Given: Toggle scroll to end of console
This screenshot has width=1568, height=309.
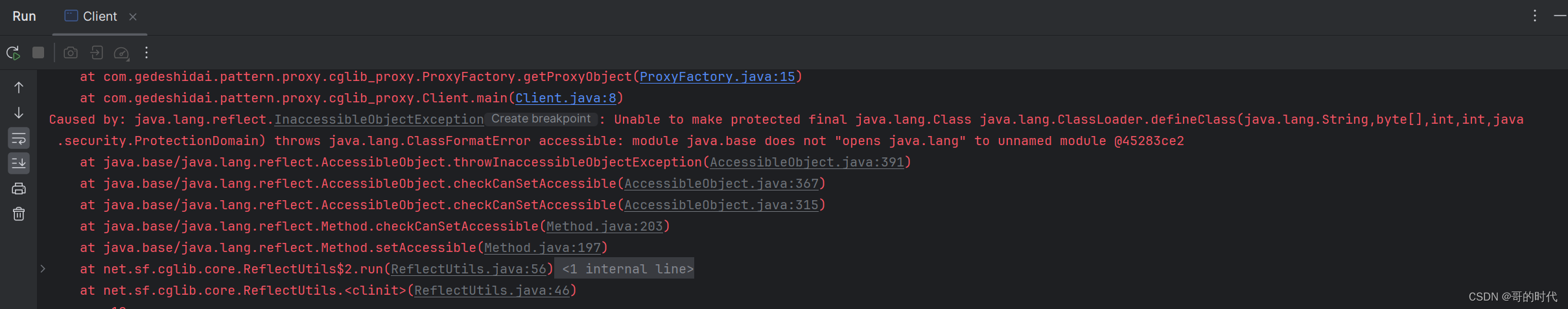Looking at the screenshot, I should (x=19, y=163).
